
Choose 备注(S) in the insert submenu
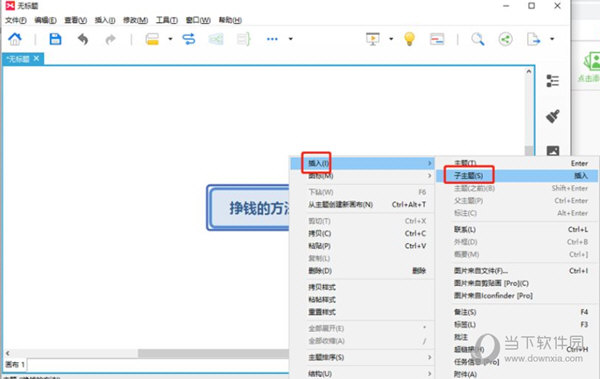pyautogui.click(x=517, y=312)
